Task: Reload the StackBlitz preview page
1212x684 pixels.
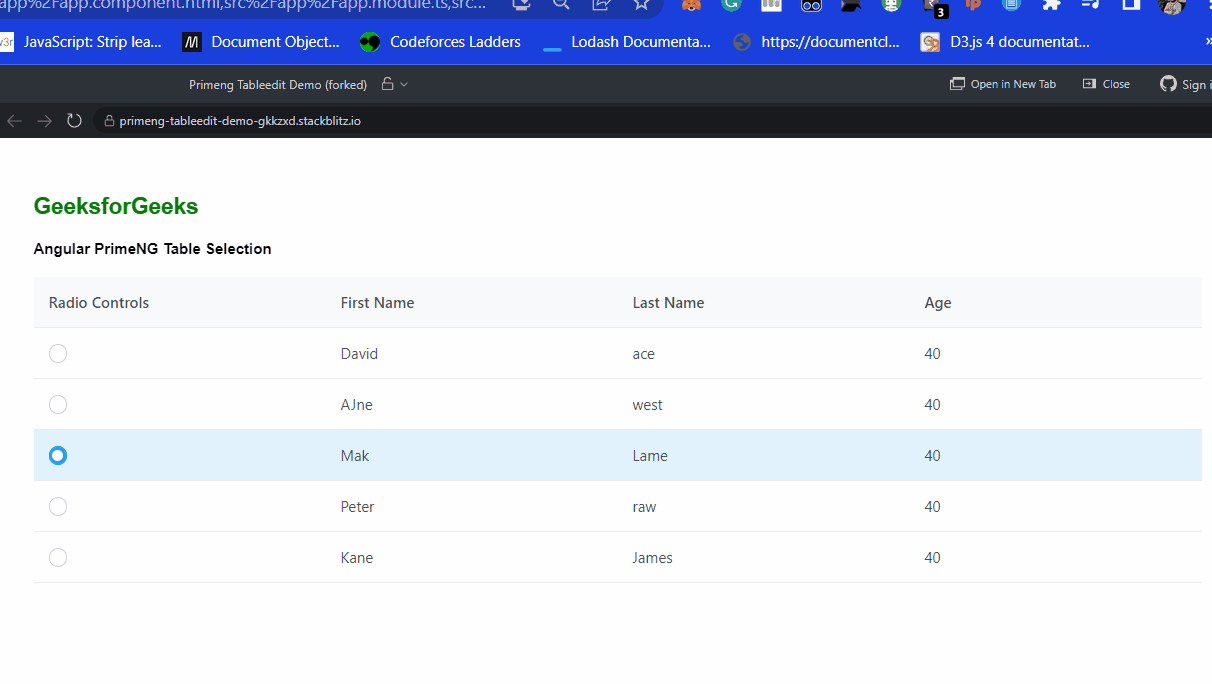Action: tap(74, 121)
